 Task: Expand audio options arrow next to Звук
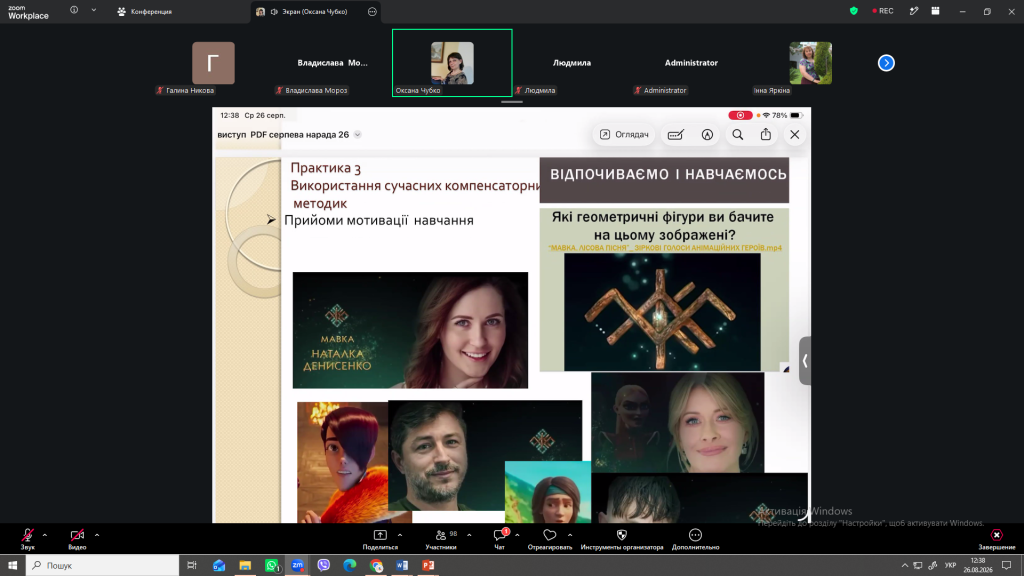click(x=44, y=535)
